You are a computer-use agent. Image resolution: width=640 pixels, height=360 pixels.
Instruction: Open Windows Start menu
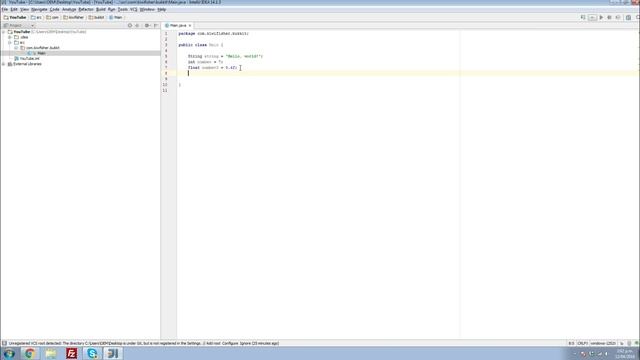pyautogui.click(x=9, y=353)
